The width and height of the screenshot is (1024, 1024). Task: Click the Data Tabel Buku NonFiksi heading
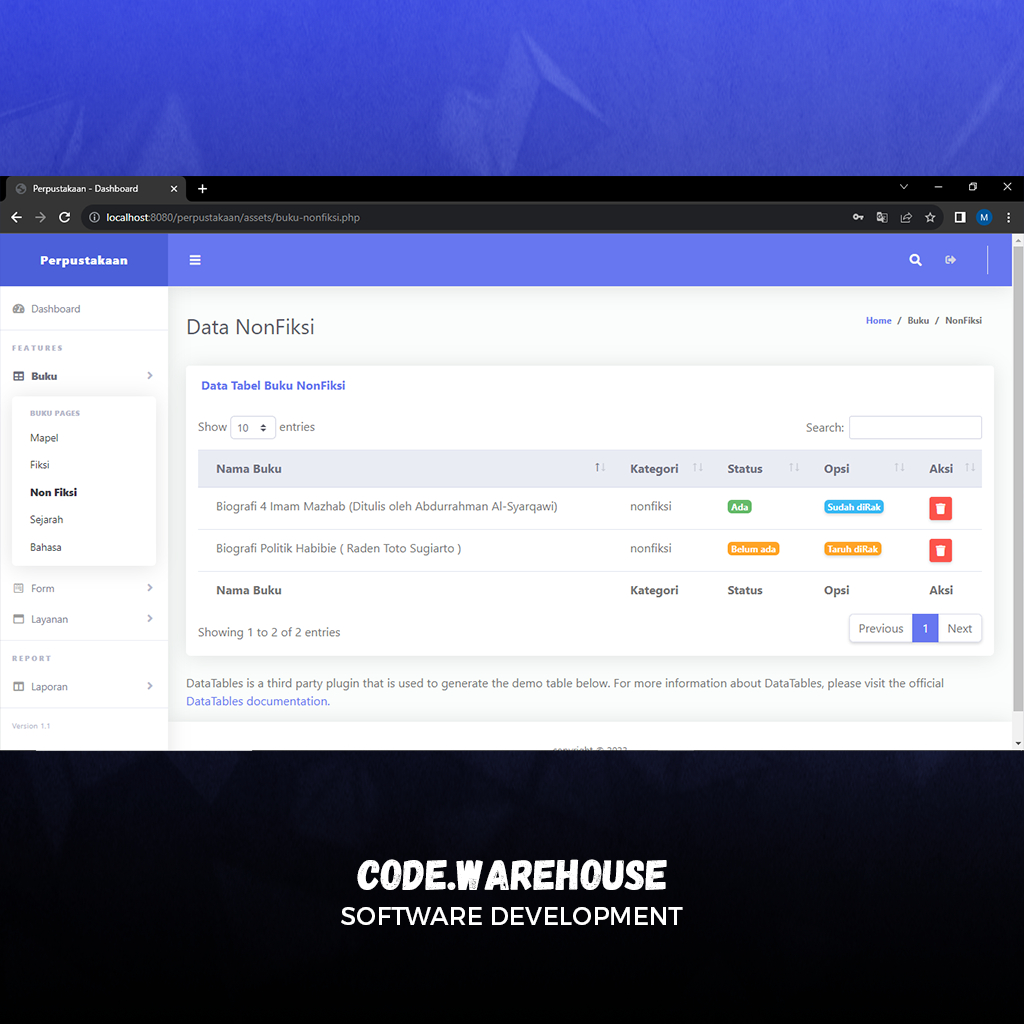click(273, 386)
